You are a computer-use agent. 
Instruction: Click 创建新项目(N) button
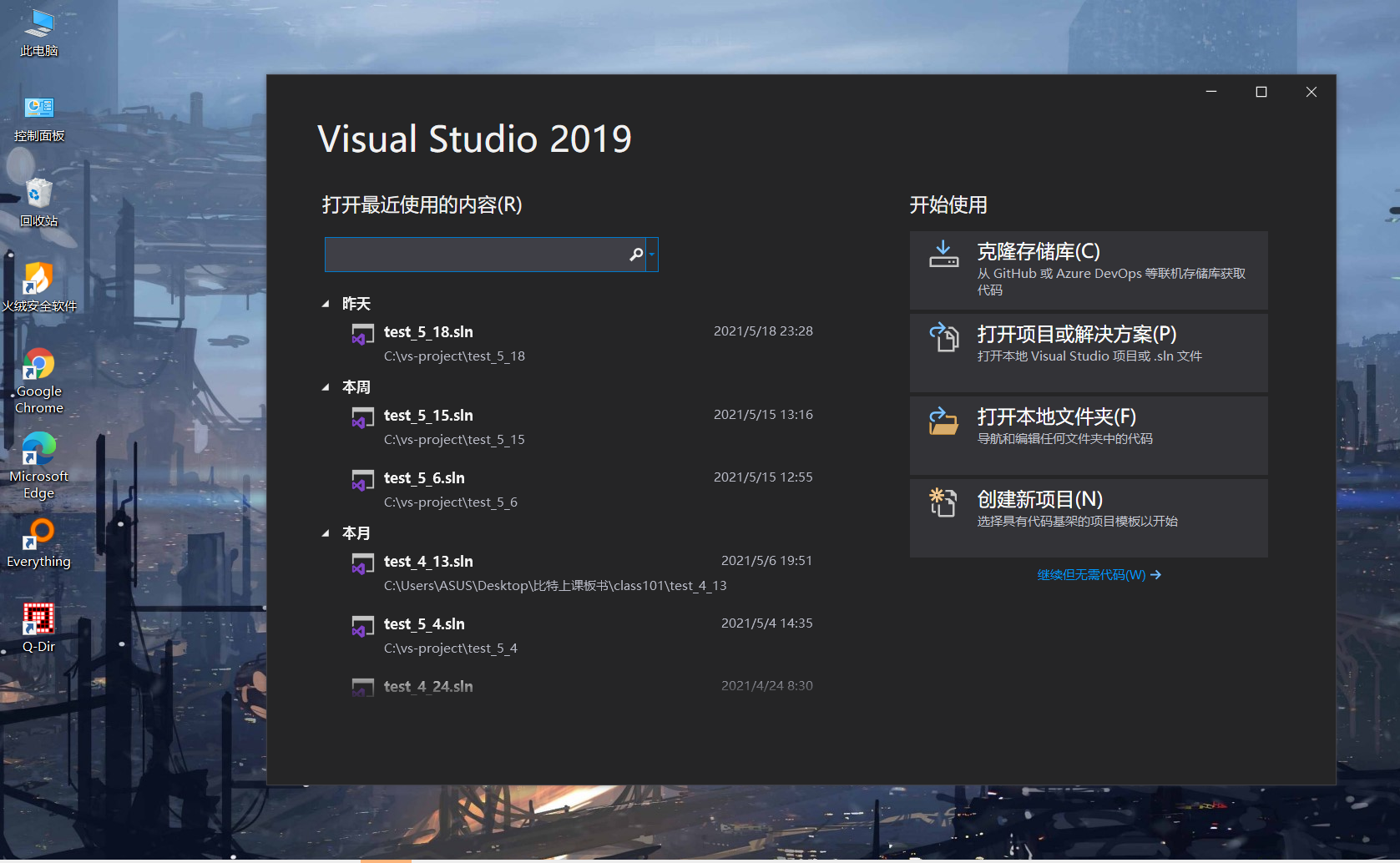pyautogui.click(x=1089, y=518)
